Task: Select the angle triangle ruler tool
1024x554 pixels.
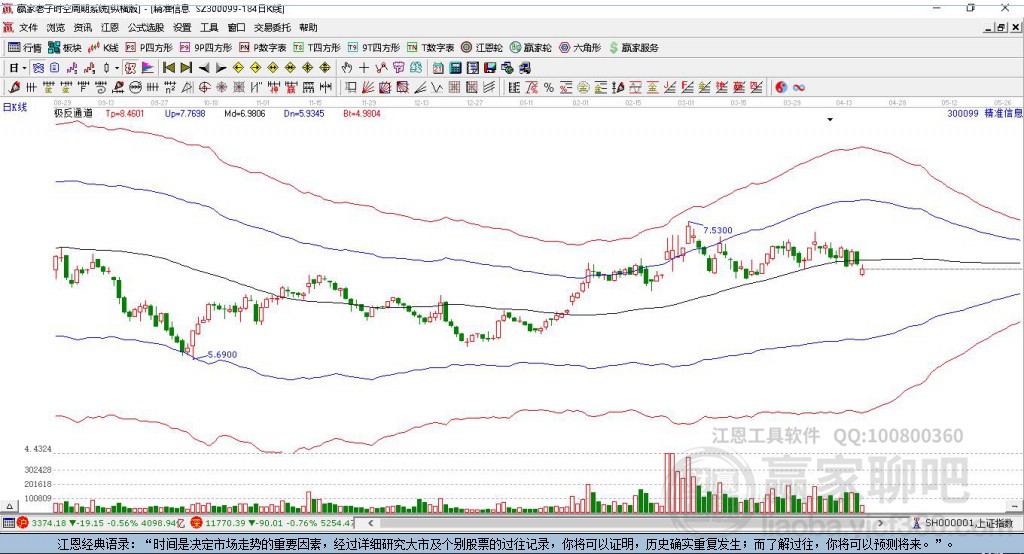Action: coord(187,88)
